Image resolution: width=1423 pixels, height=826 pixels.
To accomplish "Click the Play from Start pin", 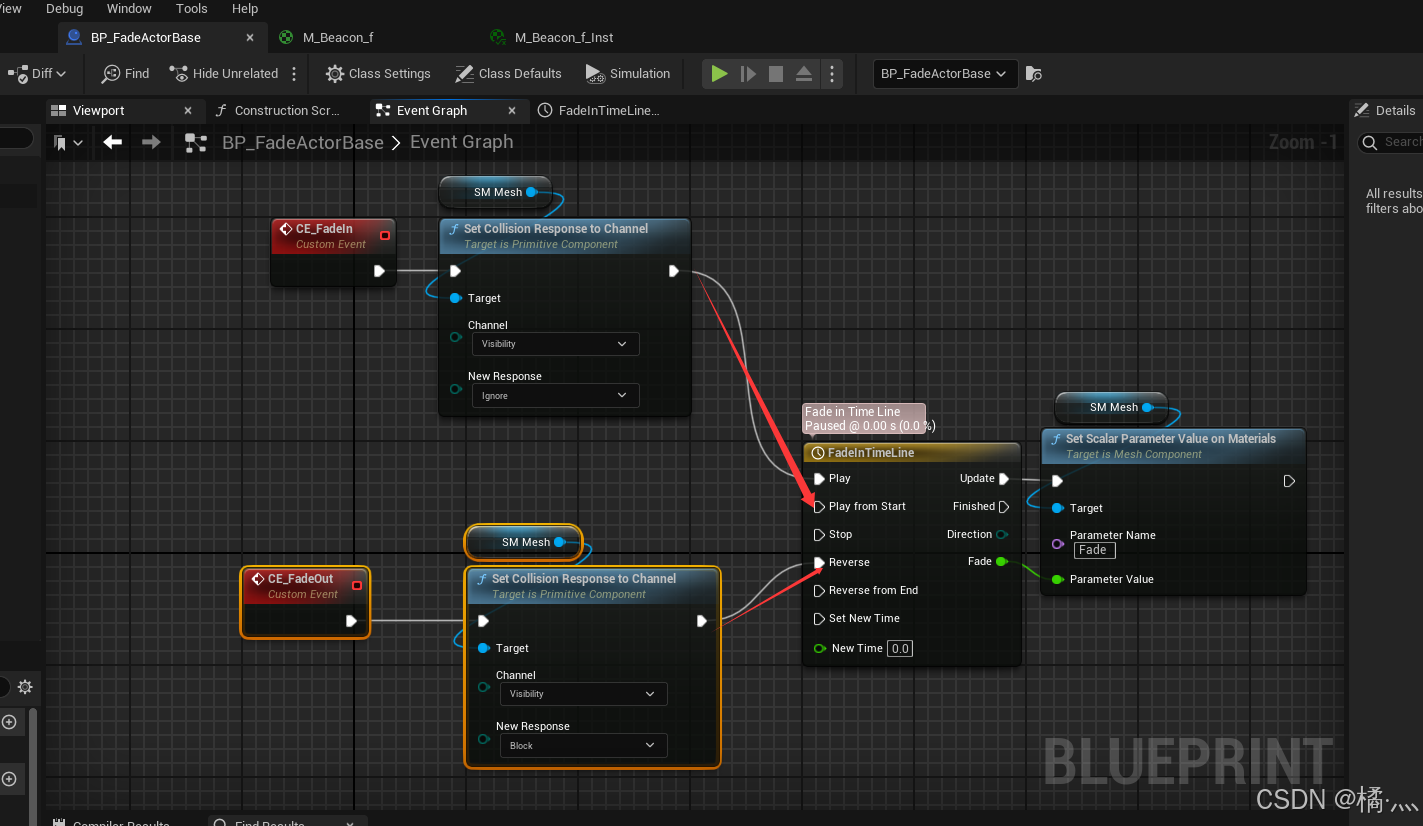I will pos(820,507).
